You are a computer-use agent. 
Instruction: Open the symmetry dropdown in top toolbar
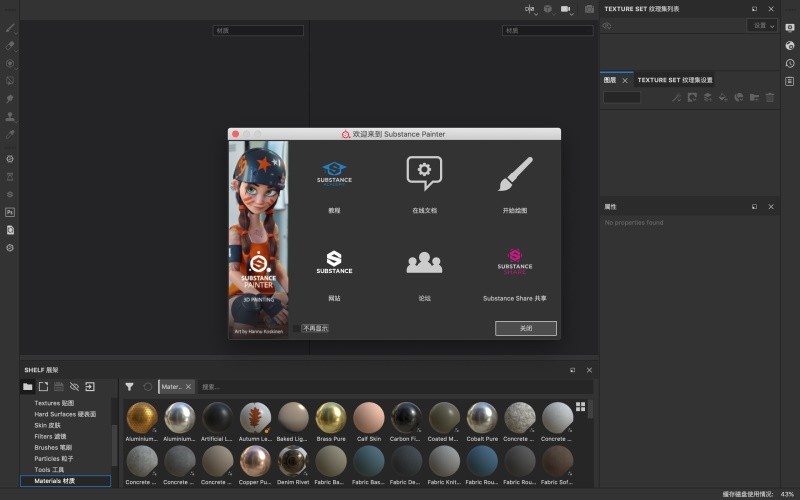[531, 9]
